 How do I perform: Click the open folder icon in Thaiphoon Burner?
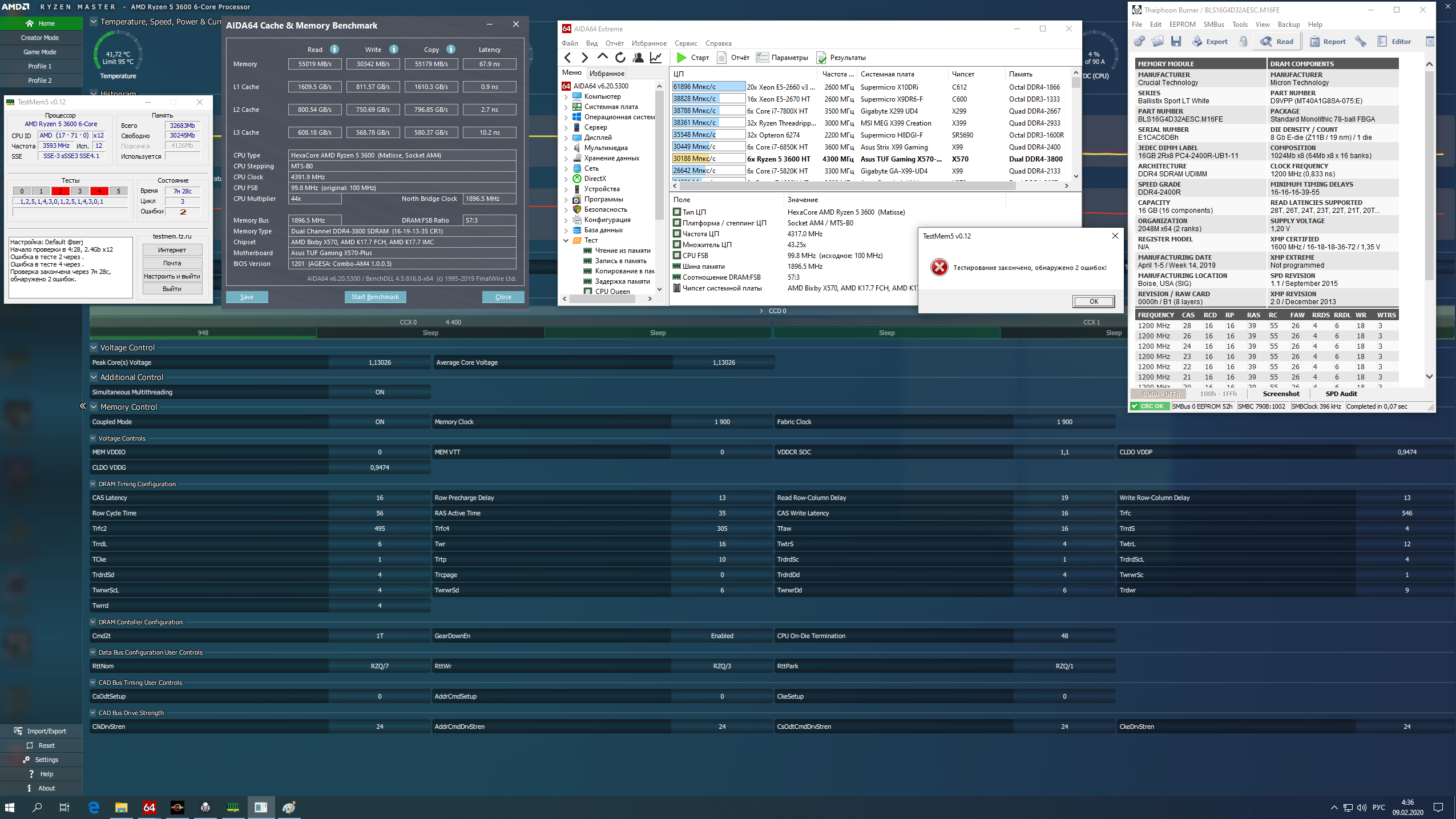click(x=1157, y=41)
